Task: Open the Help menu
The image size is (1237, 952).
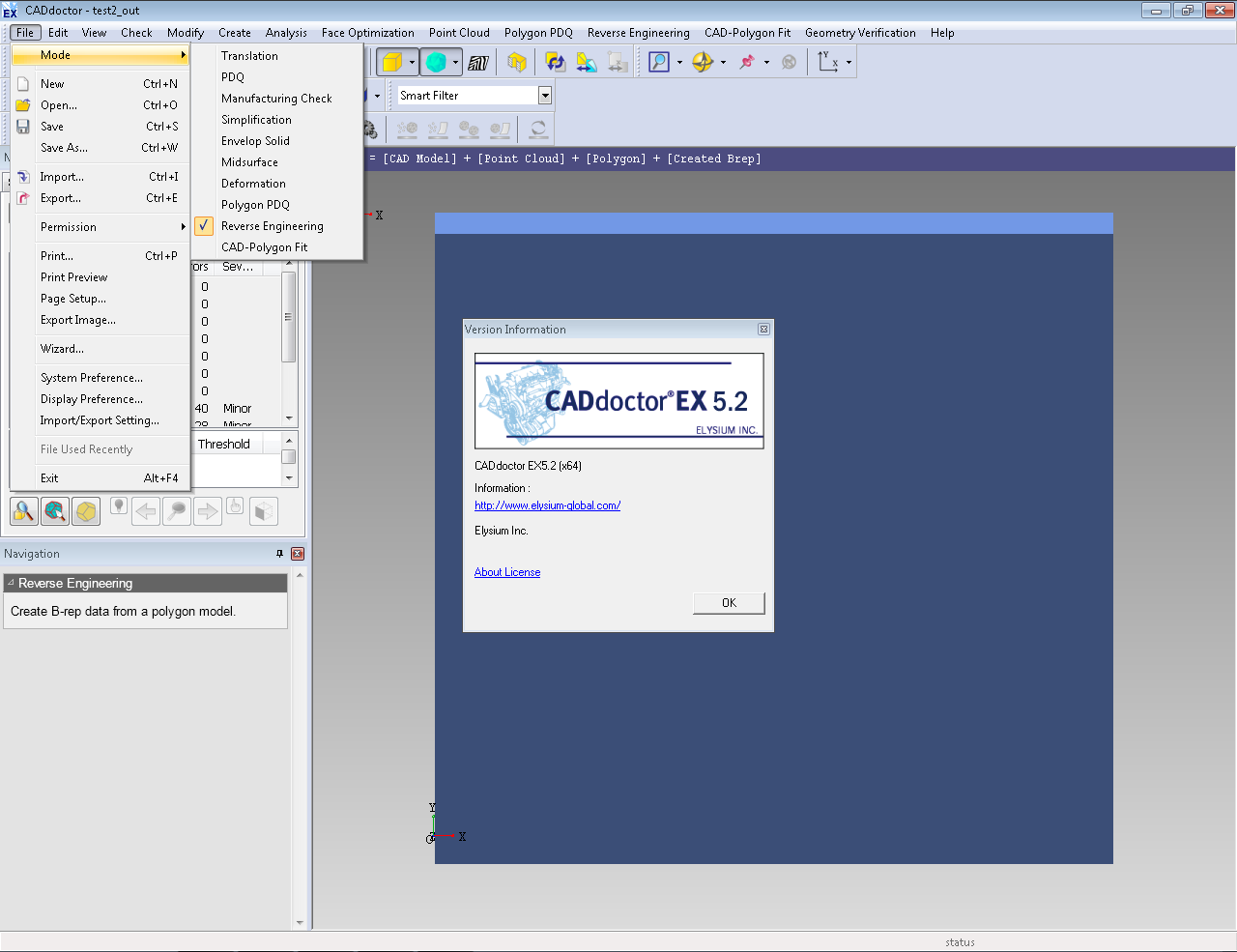Action: (x=942, y=33)
